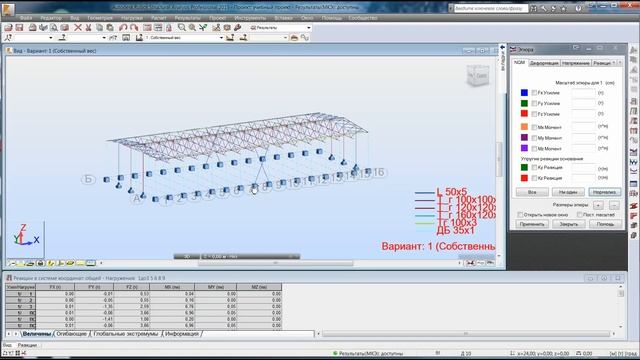Screen dimensions: 640x360
Task: Click the red X Delete icon
Action: point(78,27)
